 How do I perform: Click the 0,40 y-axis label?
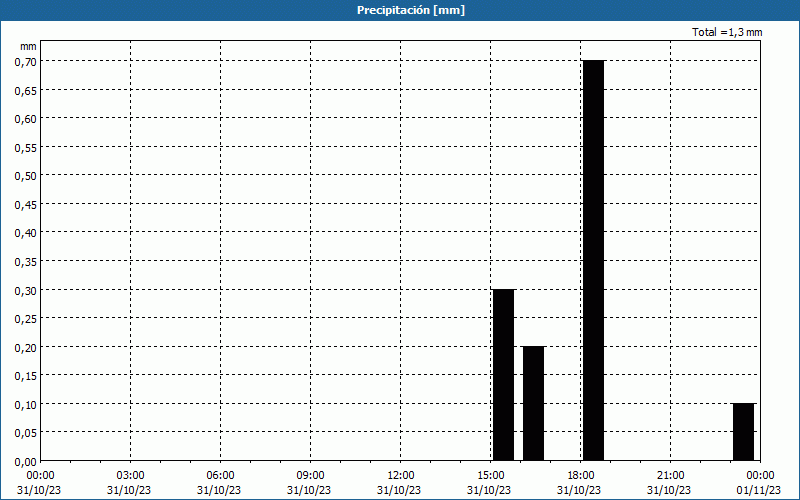point(25,234)
